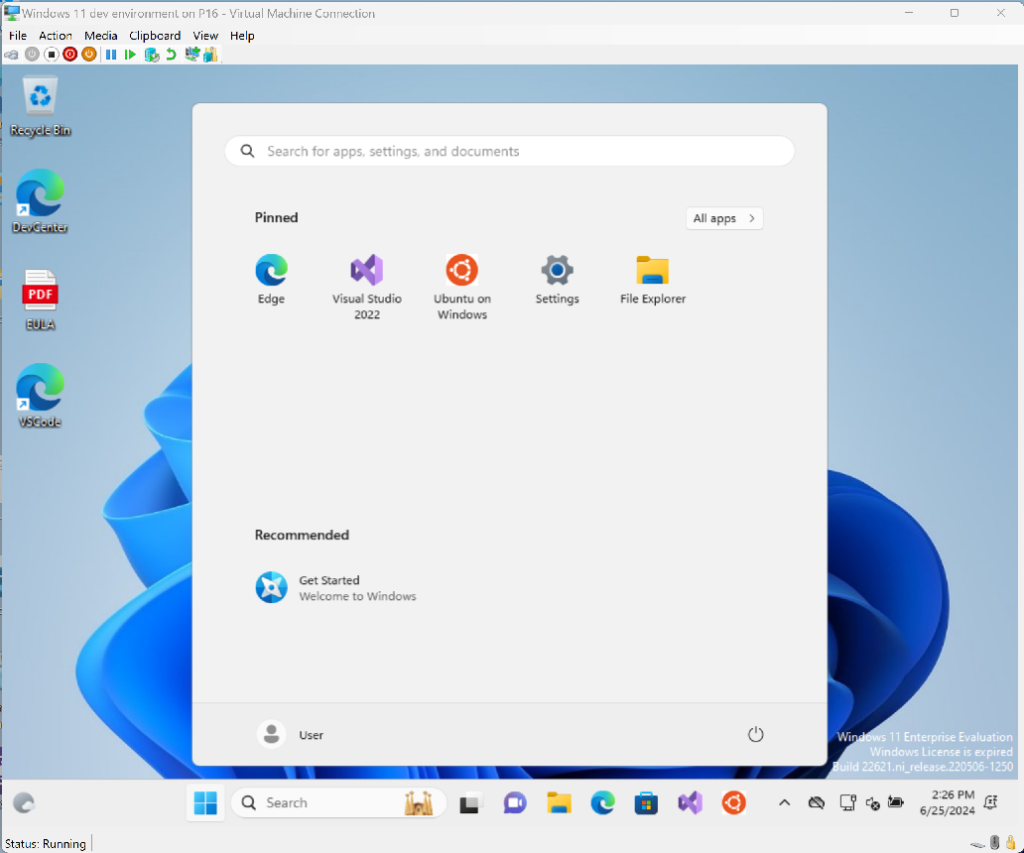Image resolution: width=1024 pixels, height=853 pixels.
Task: Open the Media menu
Action: (x=100, y=35)
